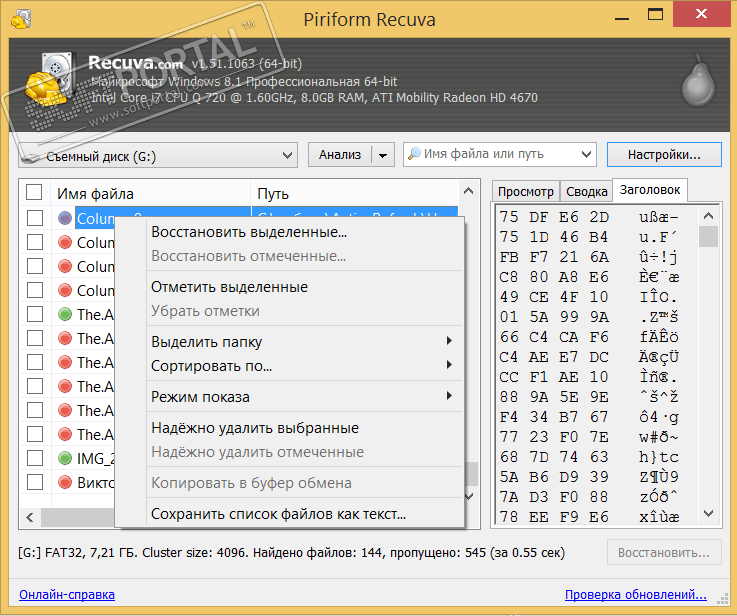Check the box for the IMG_ file row
Viewport: 737px width, 616px height.
pos(35,458)
